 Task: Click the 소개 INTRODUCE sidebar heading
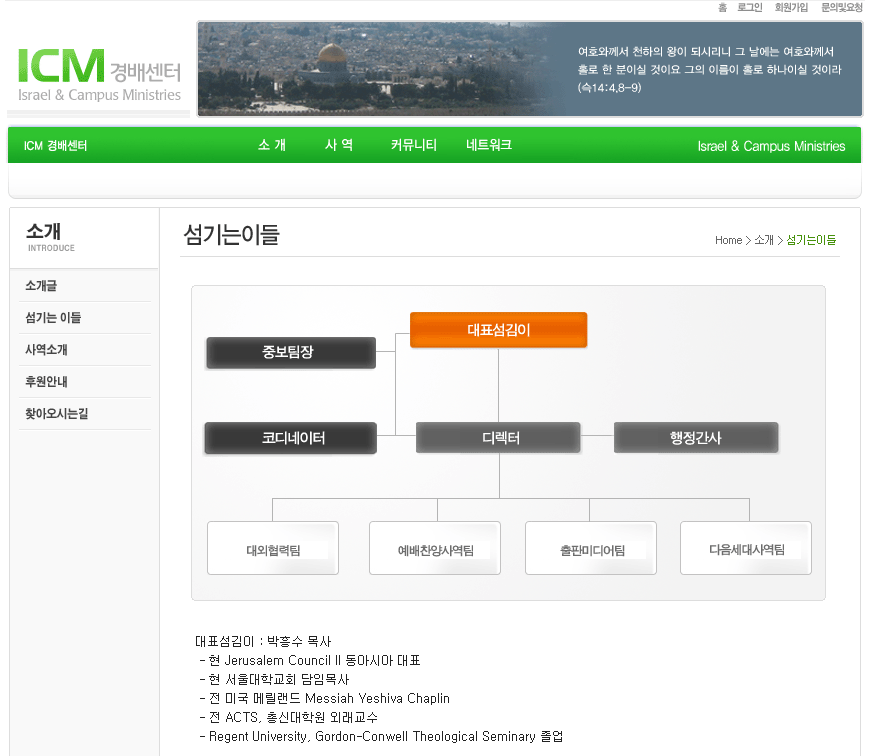[x=50, y=237]
